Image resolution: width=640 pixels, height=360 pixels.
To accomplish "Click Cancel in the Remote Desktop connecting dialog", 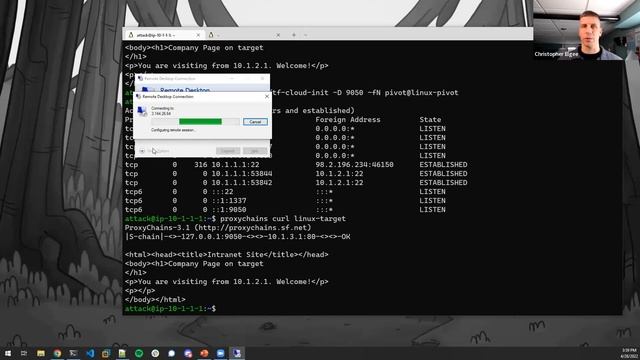I will point(255,122).
